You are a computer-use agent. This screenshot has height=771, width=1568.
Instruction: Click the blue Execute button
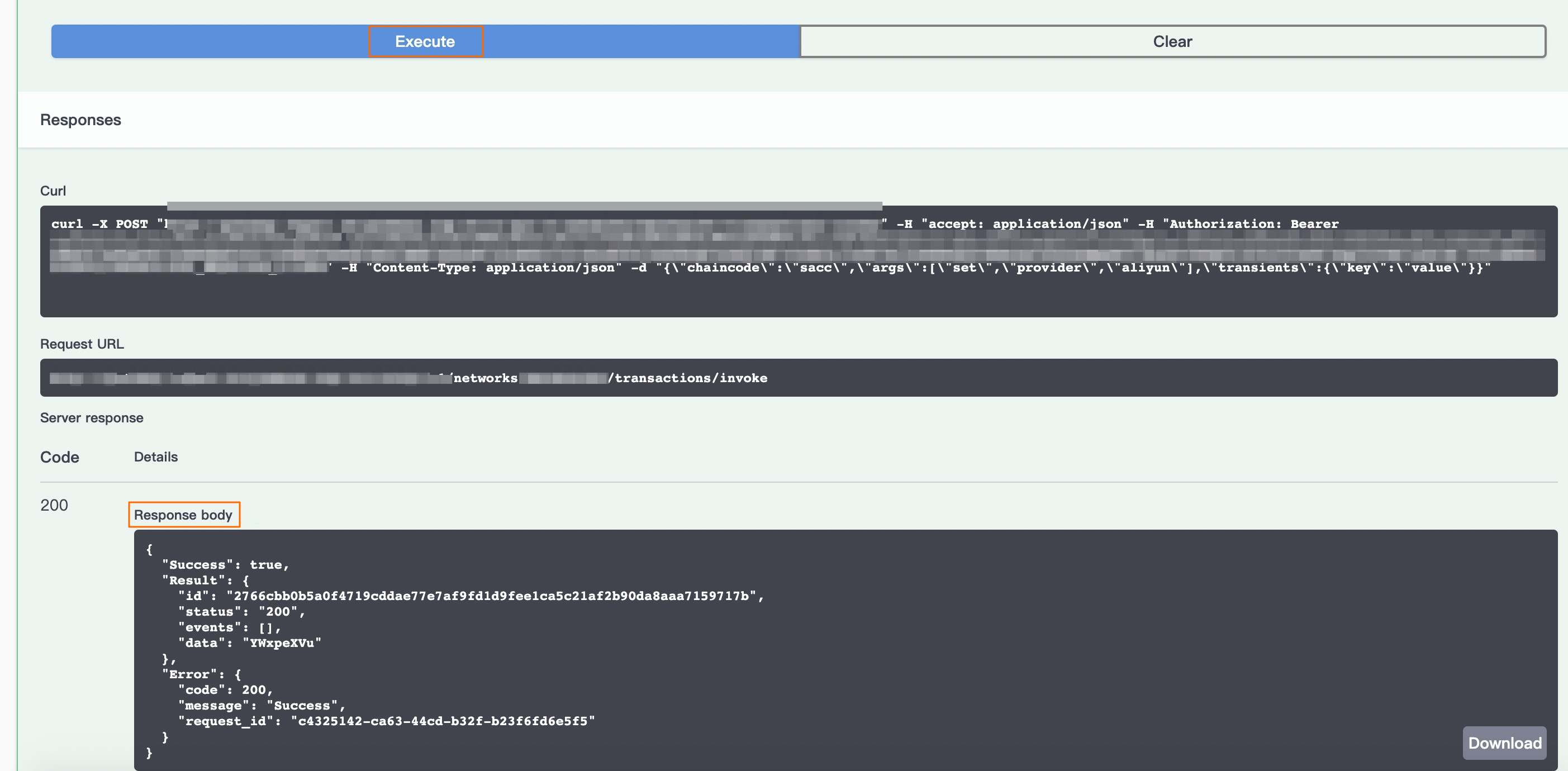425,41
